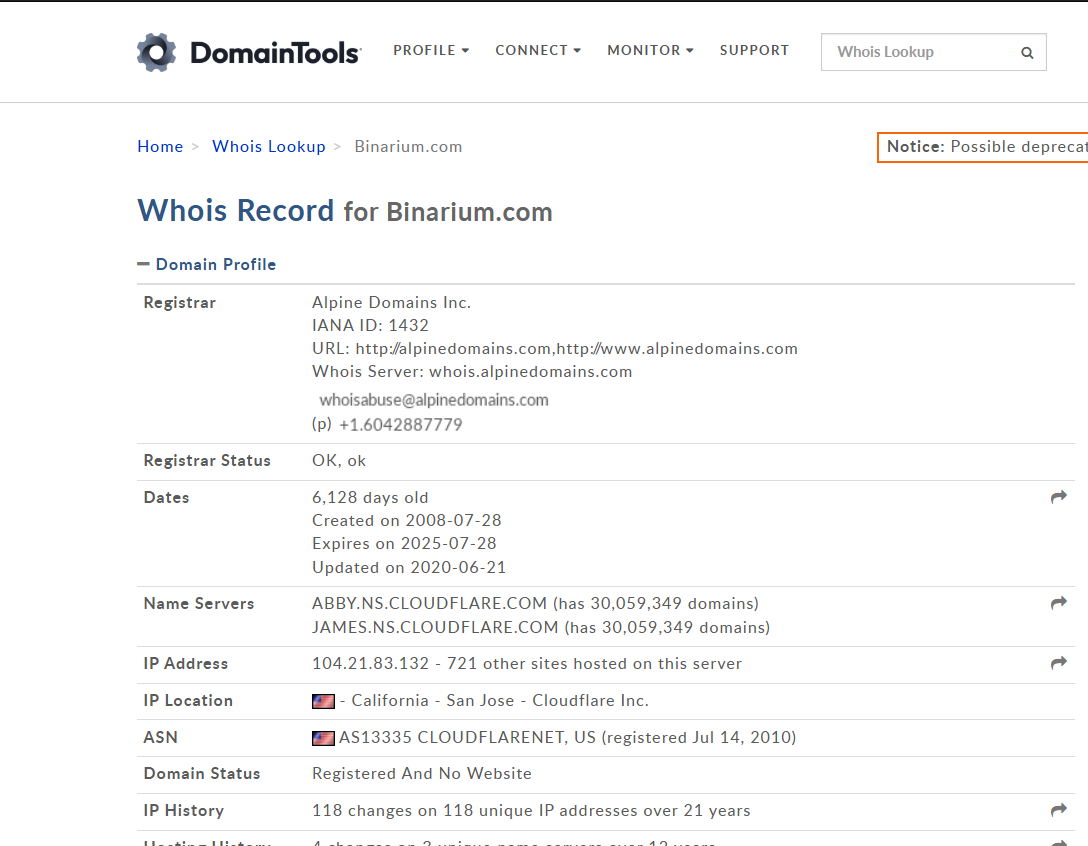Screen dimensions: 1088x846
Task: Click the Name Servers row label
Action: tap(199, 604)
